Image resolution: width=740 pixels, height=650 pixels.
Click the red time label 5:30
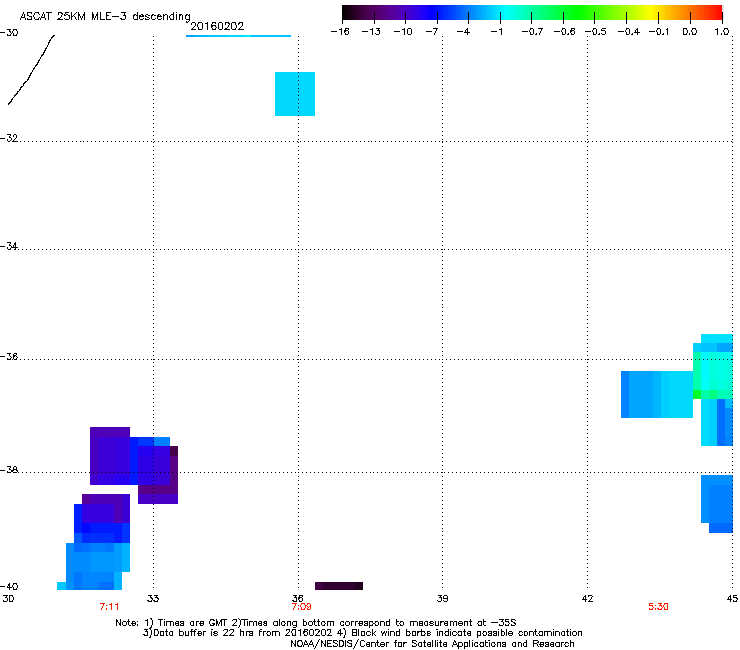[658, 607]
